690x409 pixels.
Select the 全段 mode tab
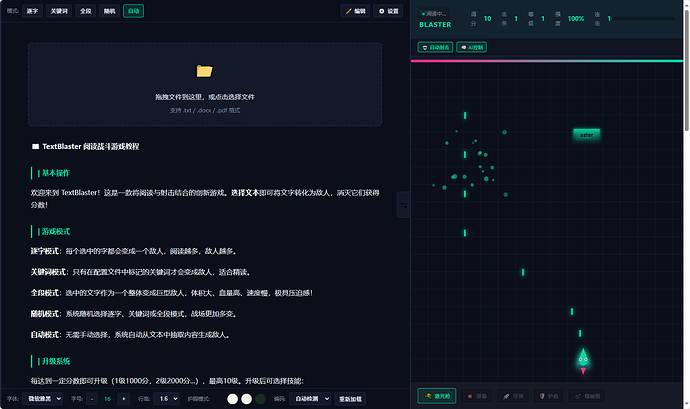86,11
